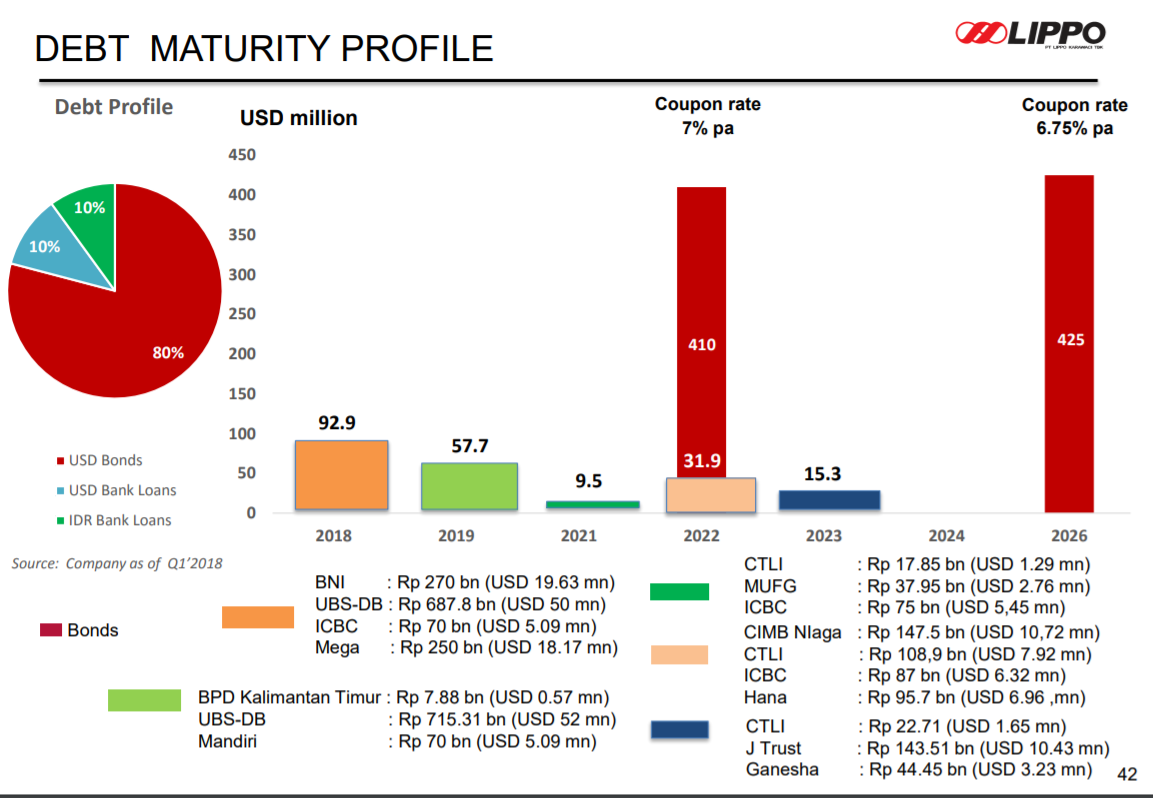Click the 92.9 data label
Viewport: 1153px width, 798px height.
point(337,423)
